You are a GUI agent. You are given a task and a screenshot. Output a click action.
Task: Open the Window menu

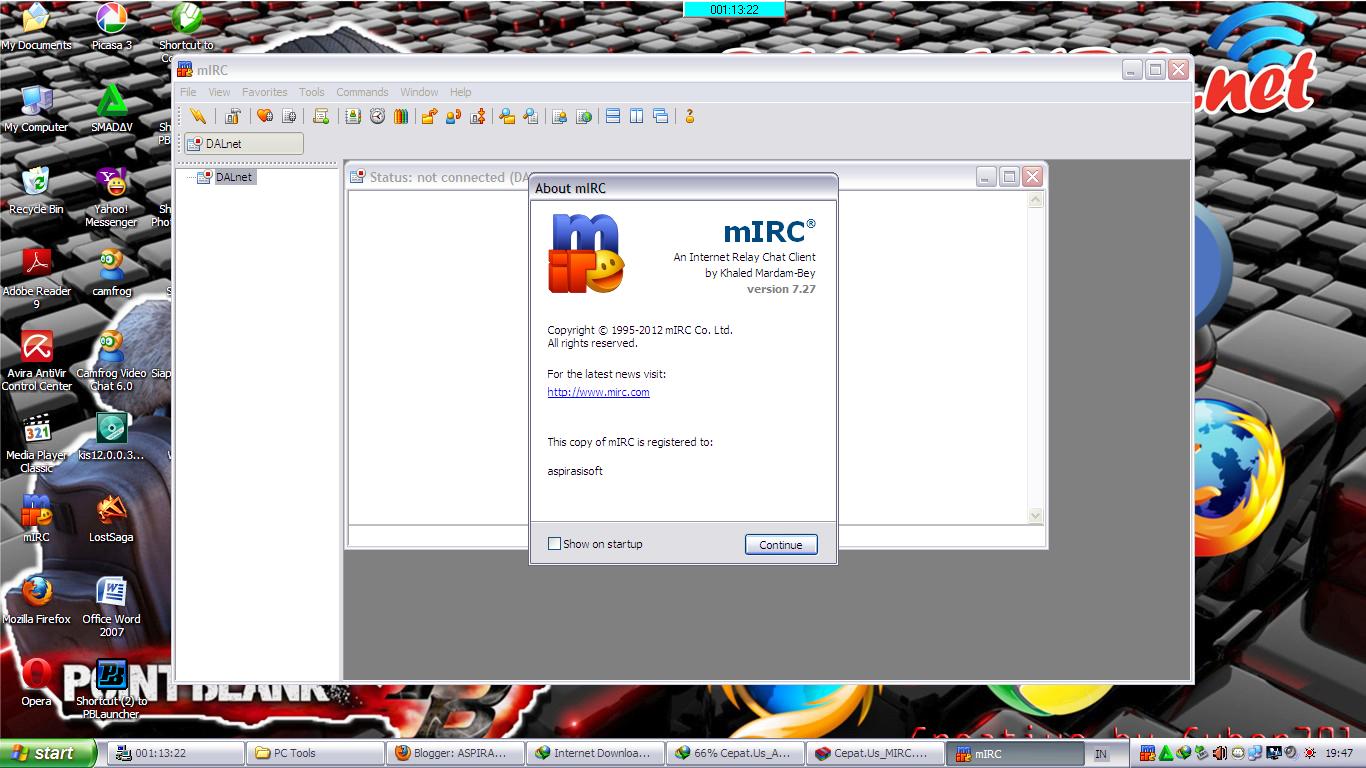[x=419, y=92]
